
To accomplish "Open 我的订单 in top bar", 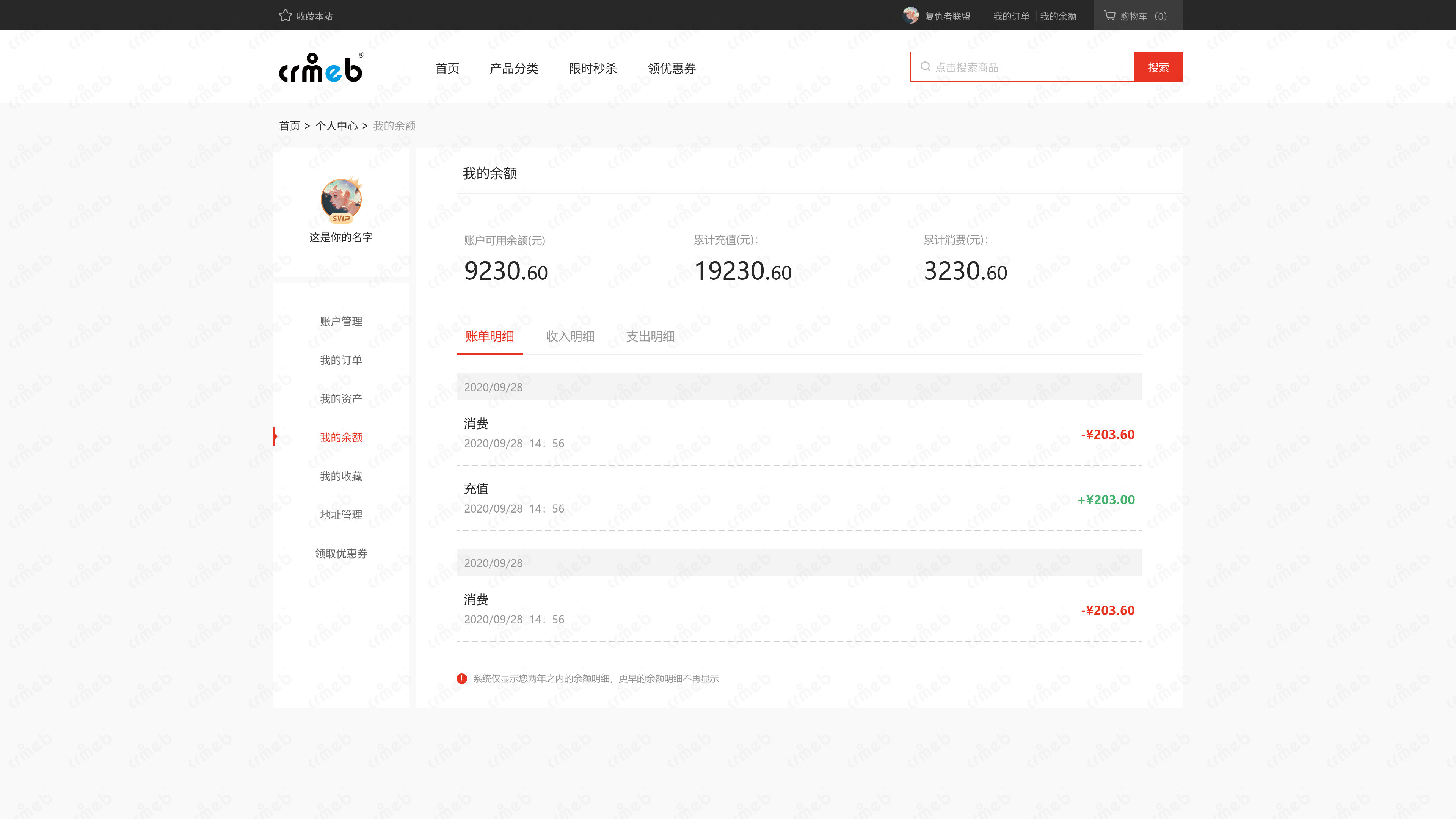I will [x=1011, y=16].
